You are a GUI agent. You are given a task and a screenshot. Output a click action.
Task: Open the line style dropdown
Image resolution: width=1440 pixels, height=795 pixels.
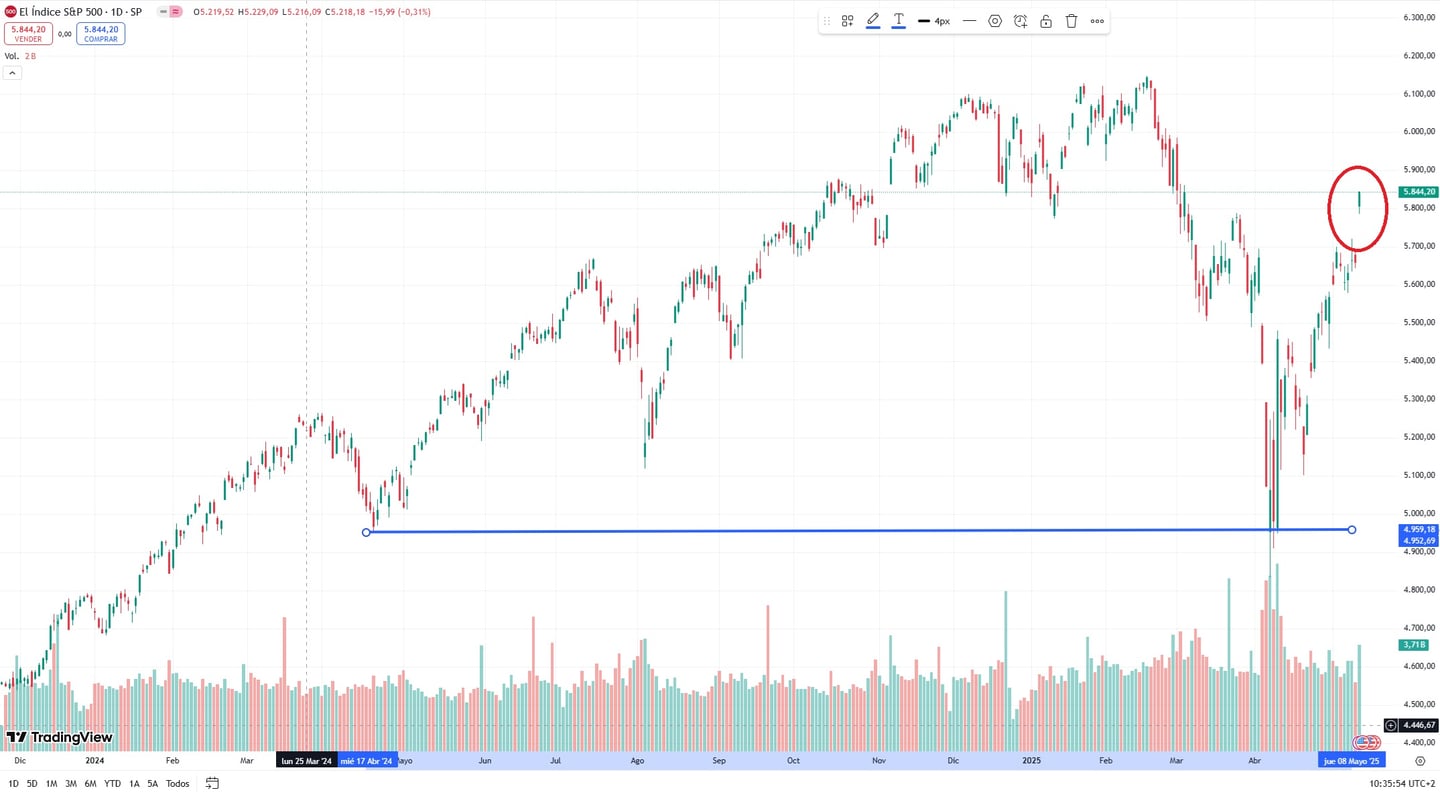click(x=969, y=21)
